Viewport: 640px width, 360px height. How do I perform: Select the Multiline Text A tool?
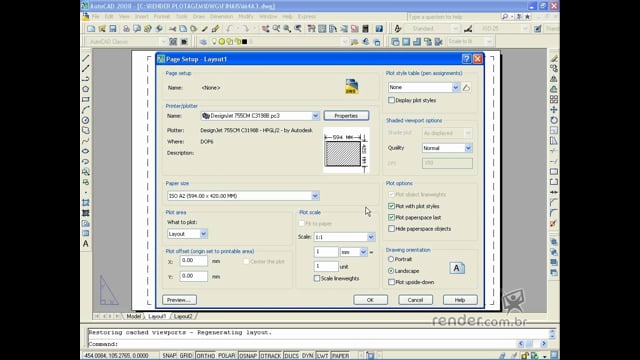(86, 244)
